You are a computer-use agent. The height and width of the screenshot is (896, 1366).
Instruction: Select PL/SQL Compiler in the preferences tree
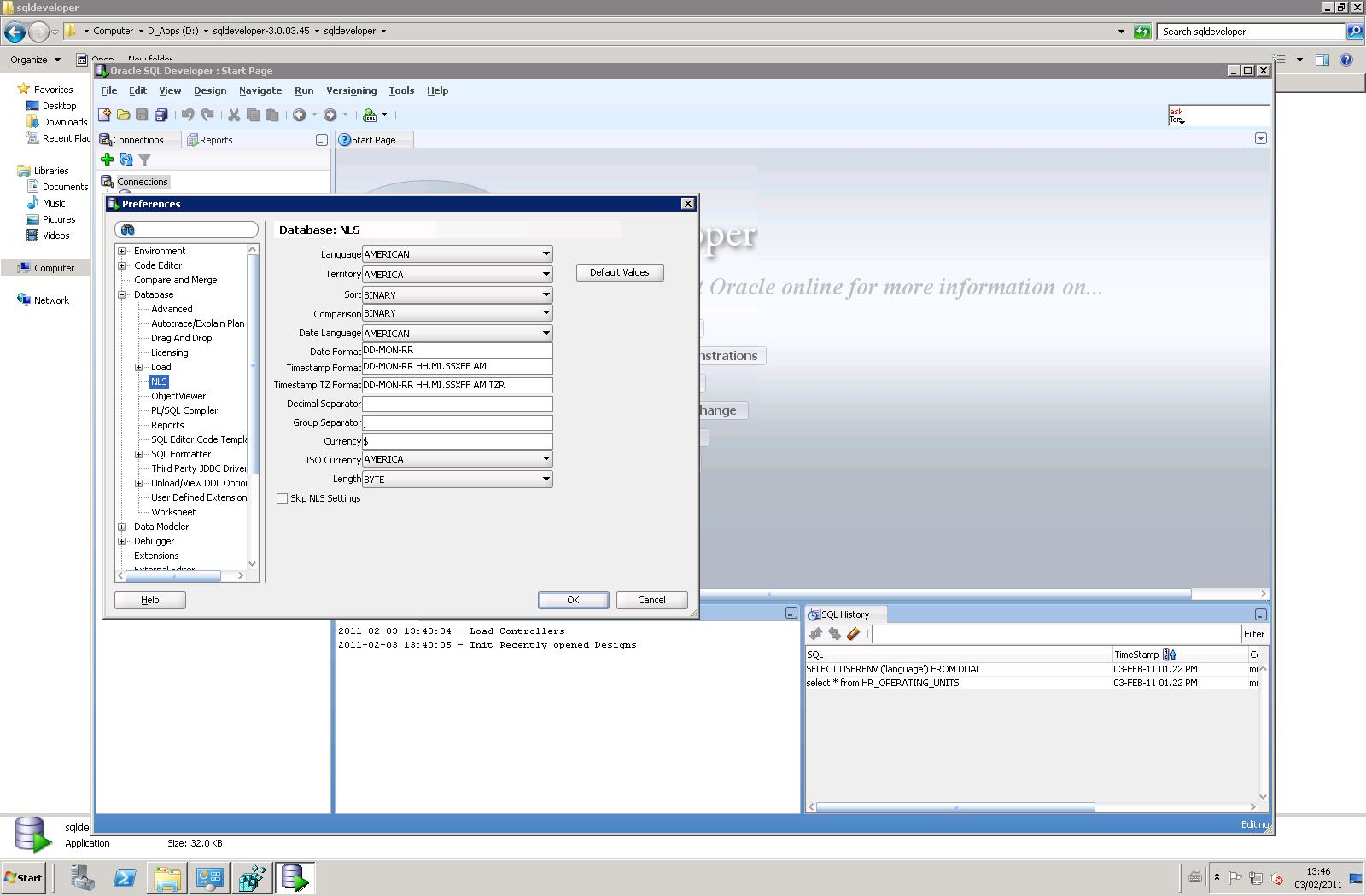(x=184, y=410)
